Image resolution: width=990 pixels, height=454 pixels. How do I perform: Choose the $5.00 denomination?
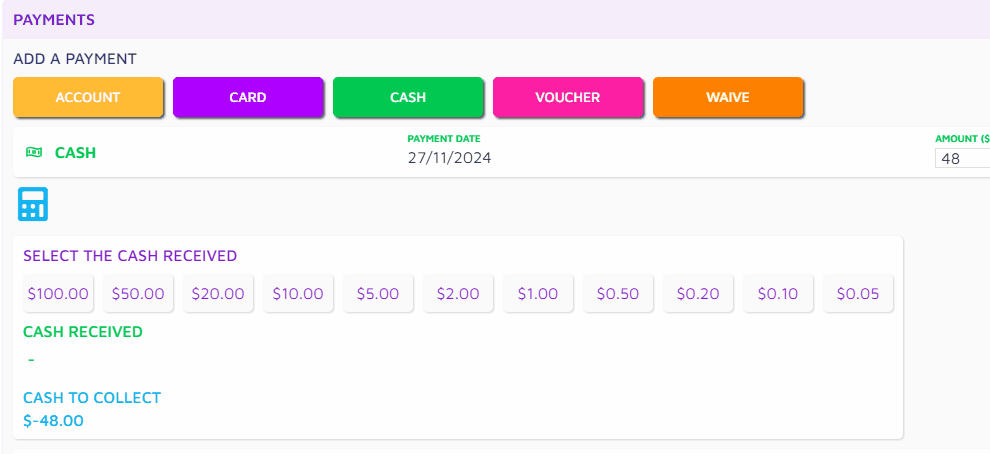[x=378, y=294]
